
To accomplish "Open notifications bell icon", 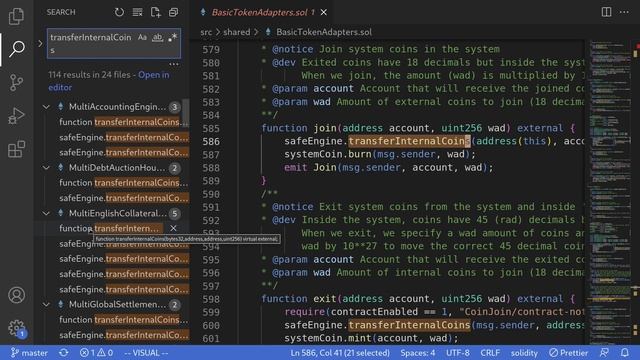I will click(625, 353).
